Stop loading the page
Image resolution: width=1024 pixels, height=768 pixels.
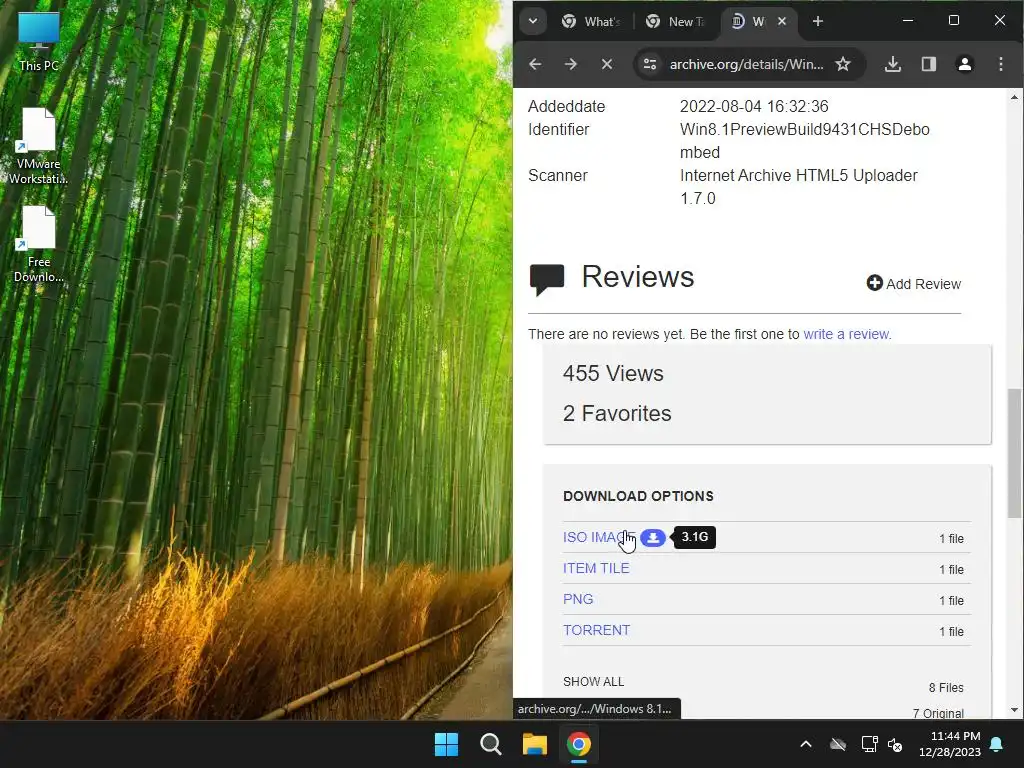(x=607, y=64)
